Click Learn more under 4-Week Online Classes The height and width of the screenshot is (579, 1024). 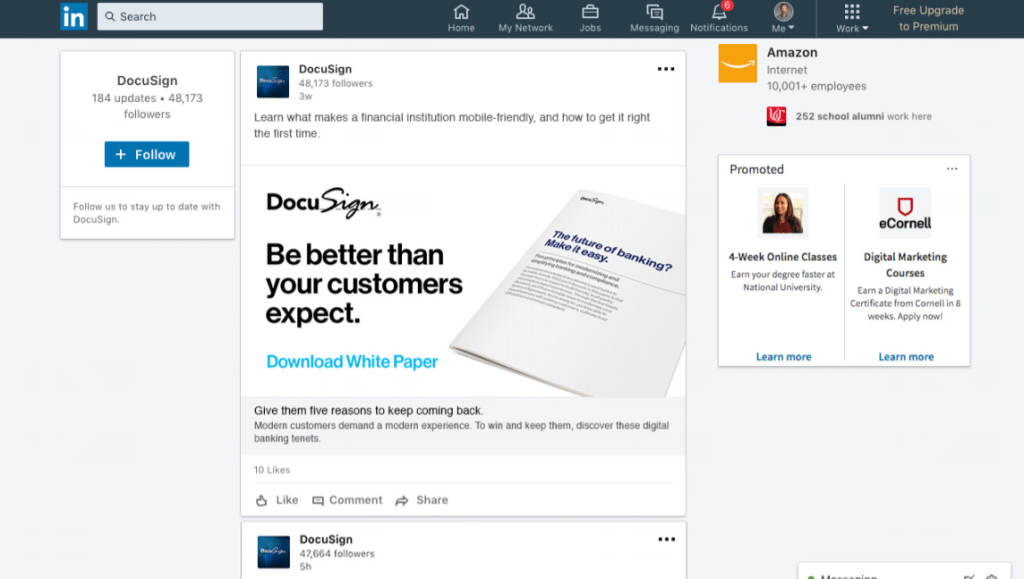tap(783, 357)
